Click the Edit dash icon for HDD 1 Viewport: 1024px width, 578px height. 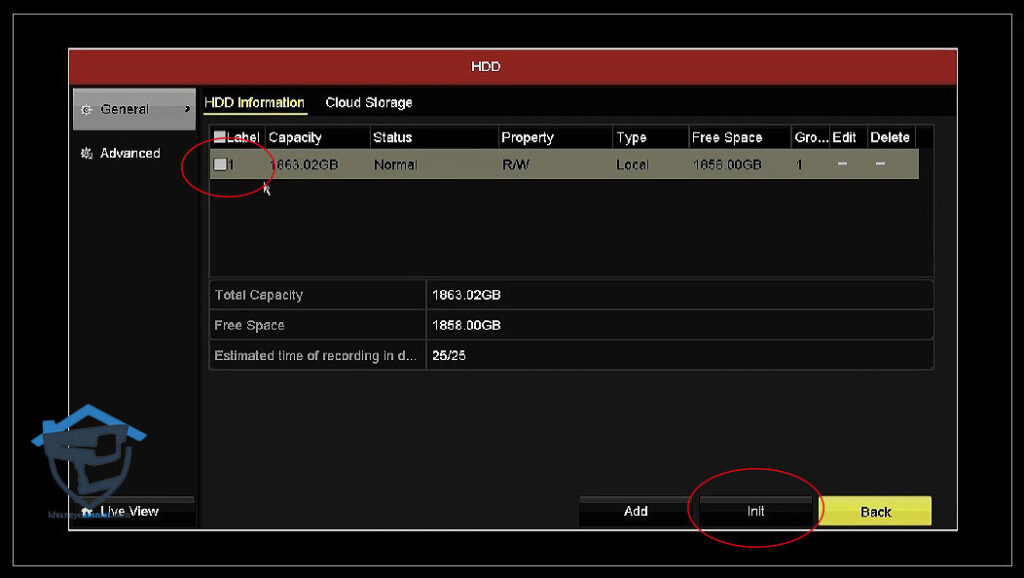pos(843,164)
